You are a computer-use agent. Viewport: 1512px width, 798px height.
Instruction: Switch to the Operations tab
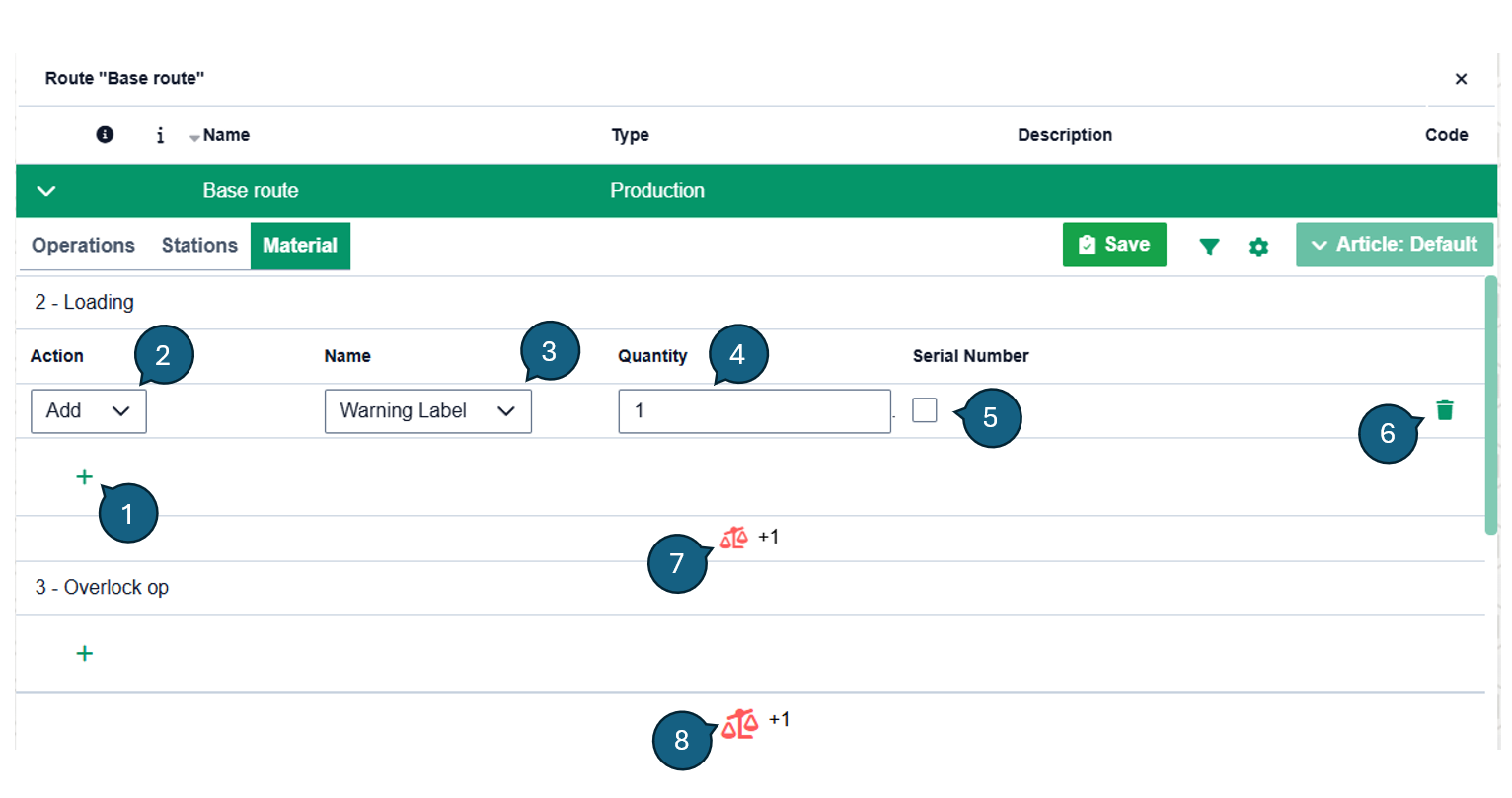[83, 246]
